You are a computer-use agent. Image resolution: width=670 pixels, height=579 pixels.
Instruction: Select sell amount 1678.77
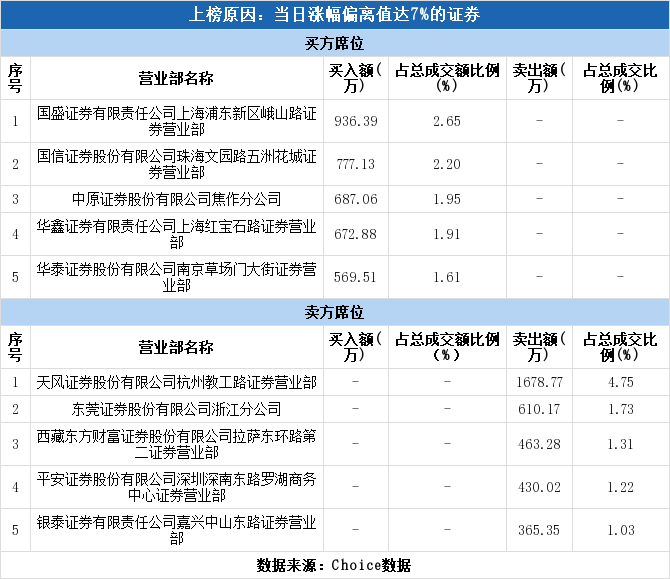[x=539, y=382]
